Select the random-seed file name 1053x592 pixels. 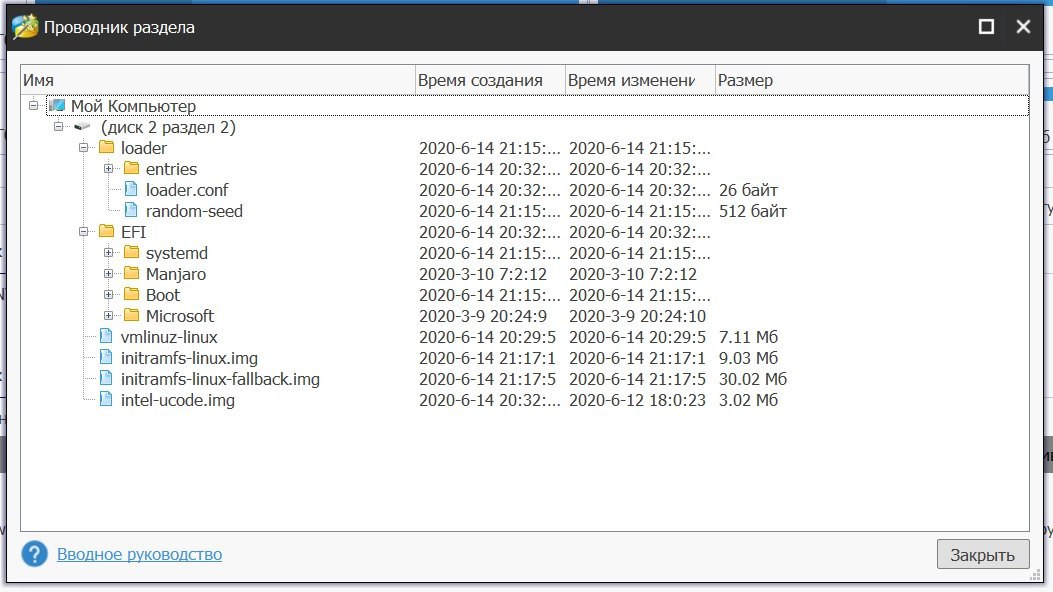[x=194, y=211]
